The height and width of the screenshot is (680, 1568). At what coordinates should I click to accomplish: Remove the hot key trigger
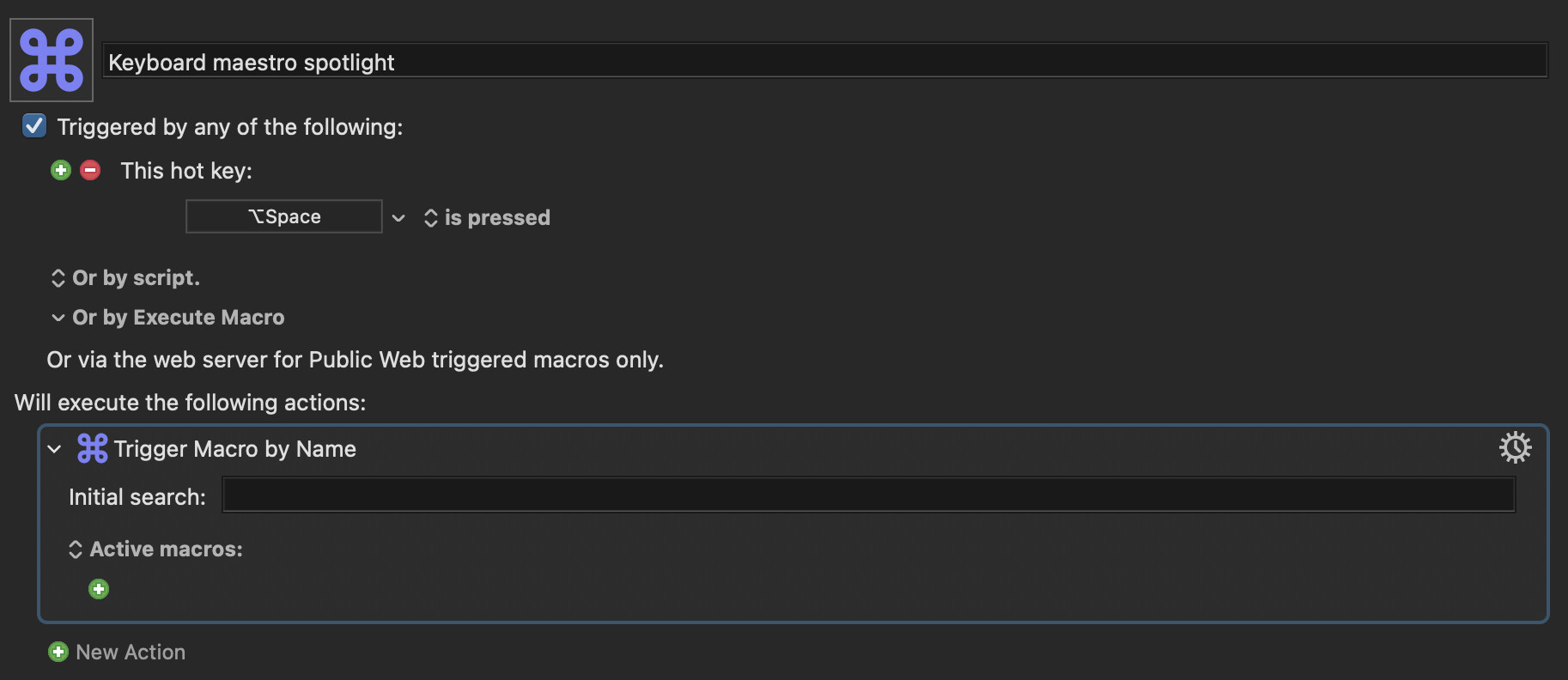pos(90,170)
